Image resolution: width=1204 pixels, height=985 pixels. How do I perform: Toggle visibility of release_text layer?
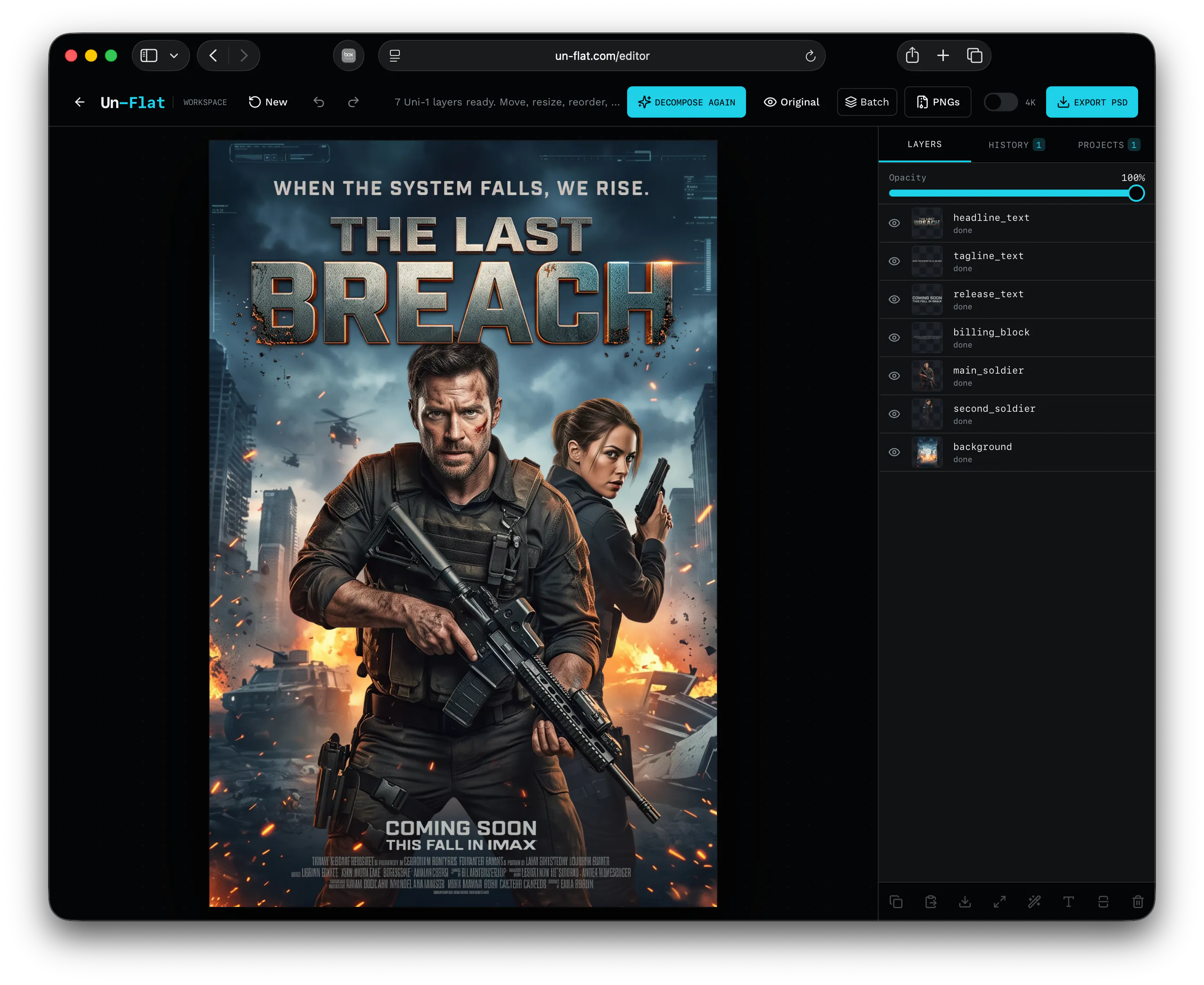894,299
